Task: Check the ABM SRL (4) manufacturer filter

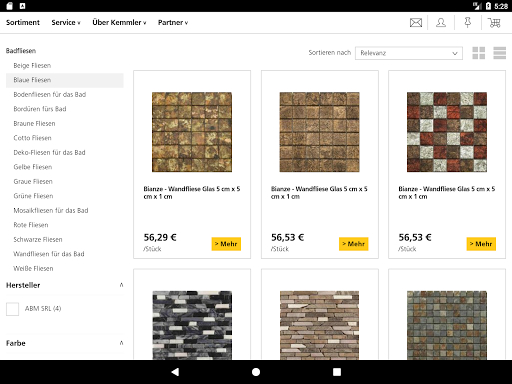Action: [13, 309]
